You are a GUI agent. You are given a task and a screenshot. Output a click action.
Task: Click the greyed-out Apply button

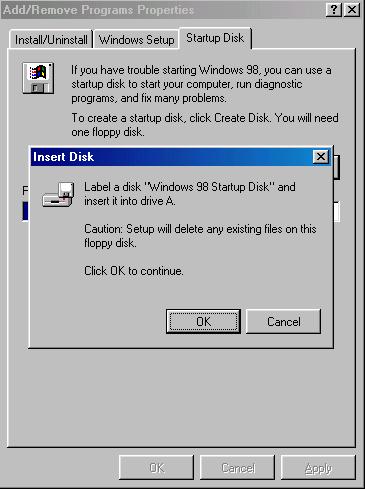[x=318, y=468]
